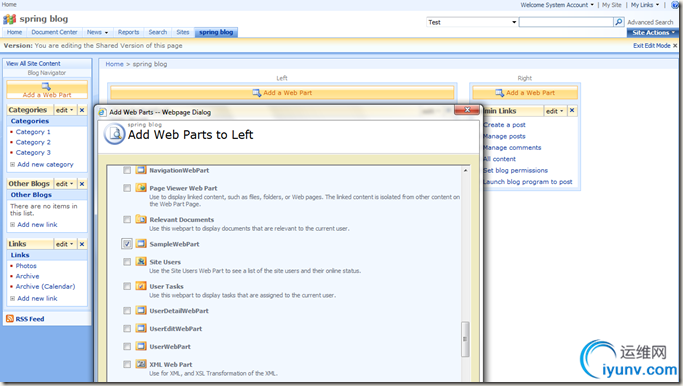Uncheck the SampleWebPart checkbox

(x=127, y=244)
